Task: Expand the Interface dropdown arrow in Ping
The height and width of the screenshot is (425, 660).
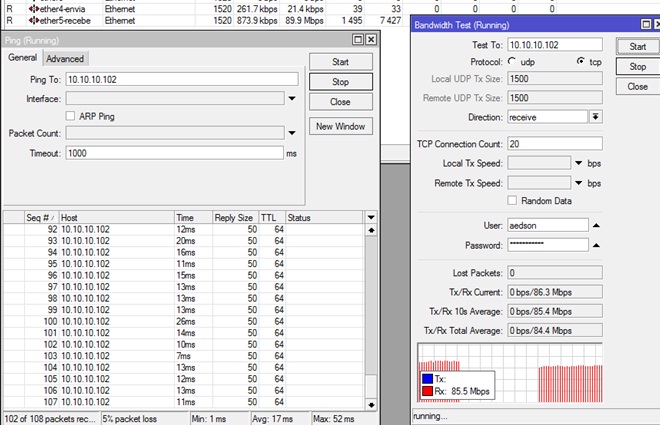Action: pyautogui.click(x=292, y=98)
